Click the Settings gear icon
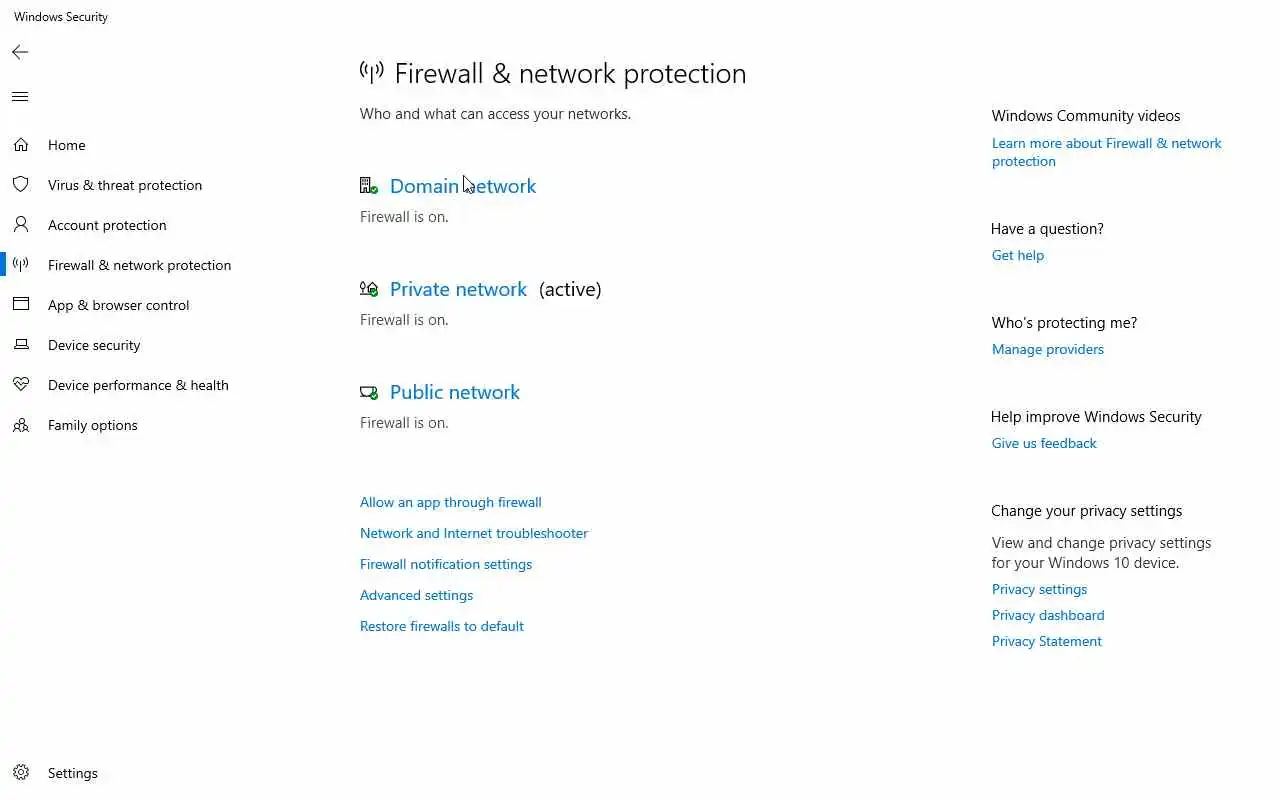 point(21,773)
